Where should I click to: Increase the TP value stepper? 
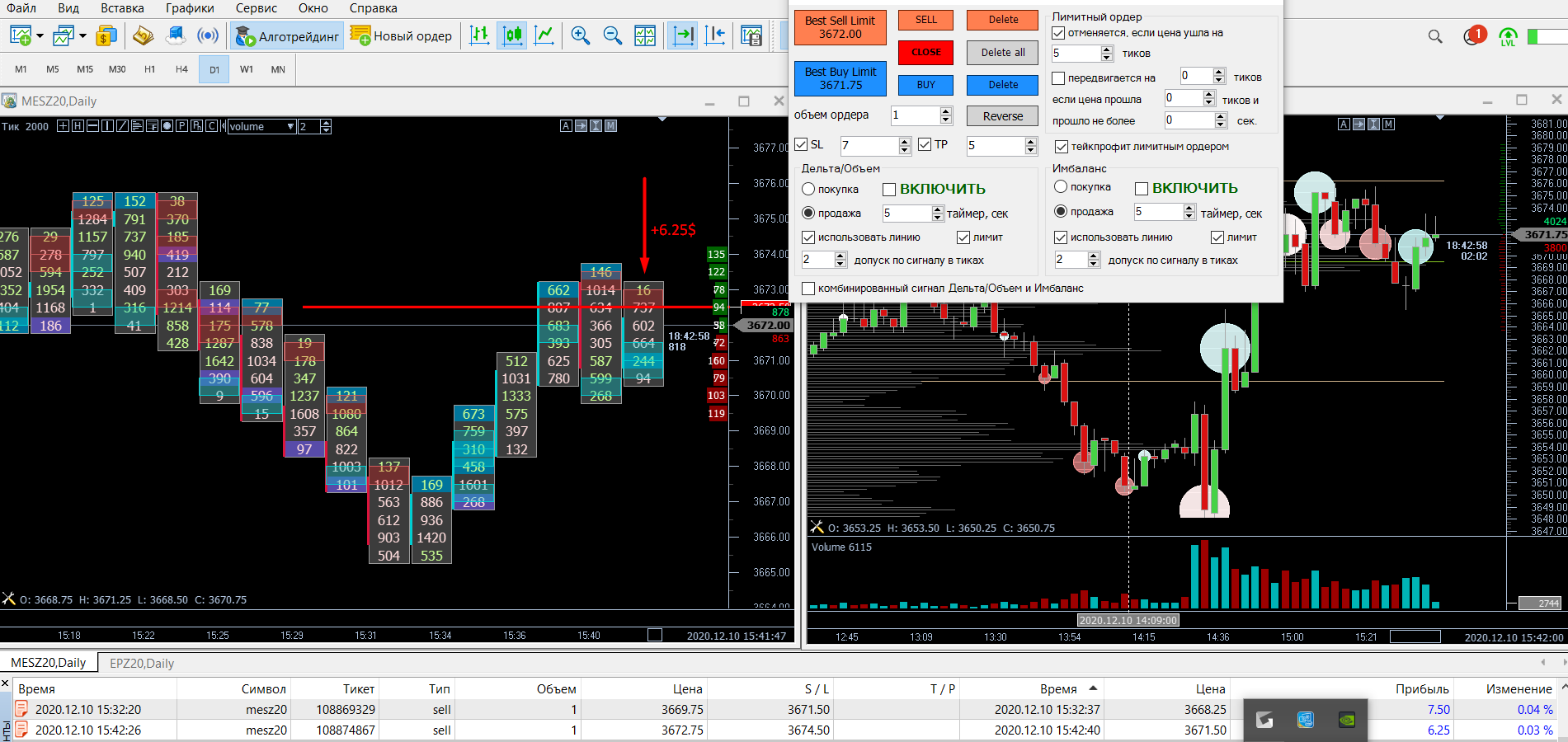1030,142
